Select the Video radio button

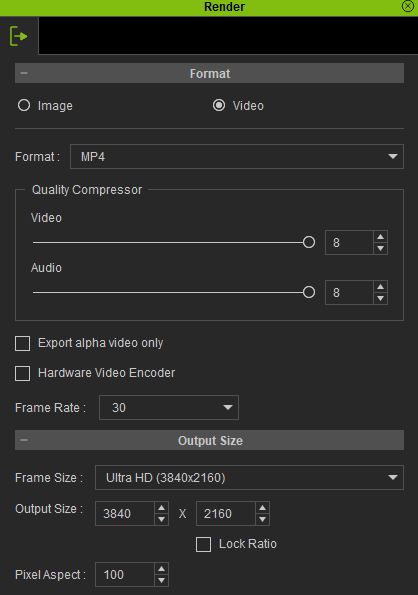click(219, 105)
